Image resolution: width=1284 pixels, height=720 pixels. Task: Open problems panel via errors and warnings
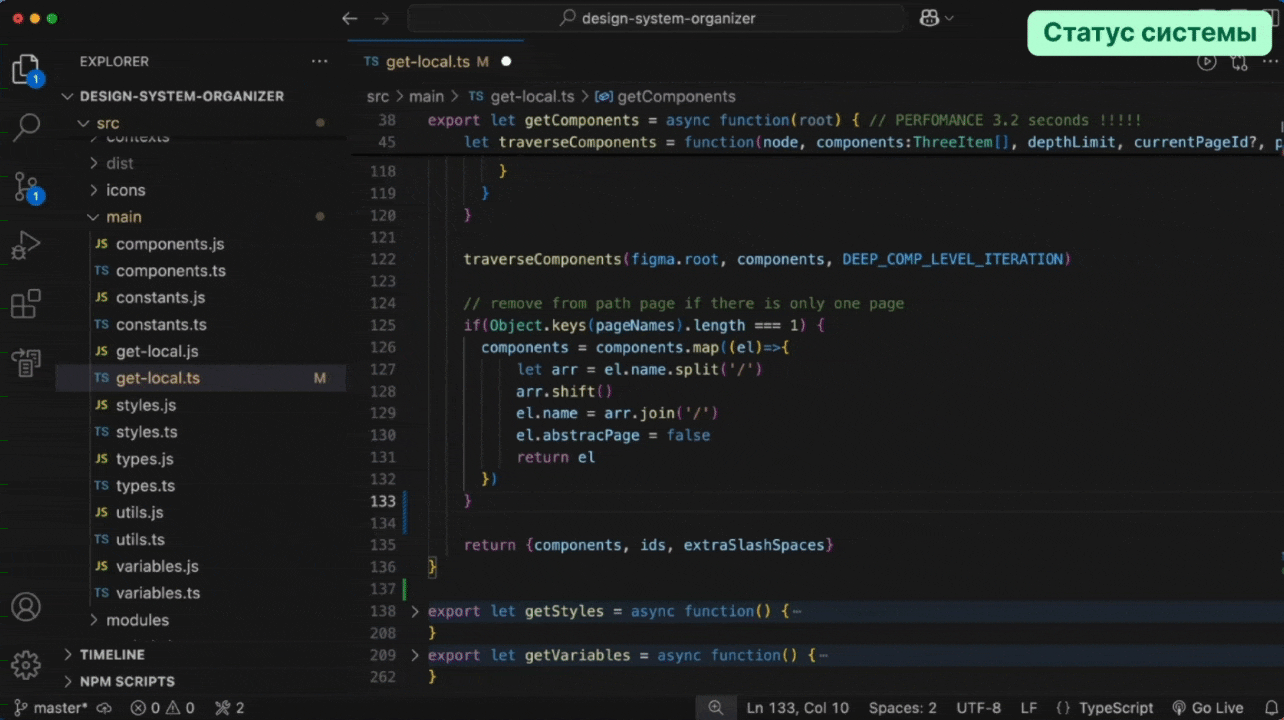click(x=162, y=708)
